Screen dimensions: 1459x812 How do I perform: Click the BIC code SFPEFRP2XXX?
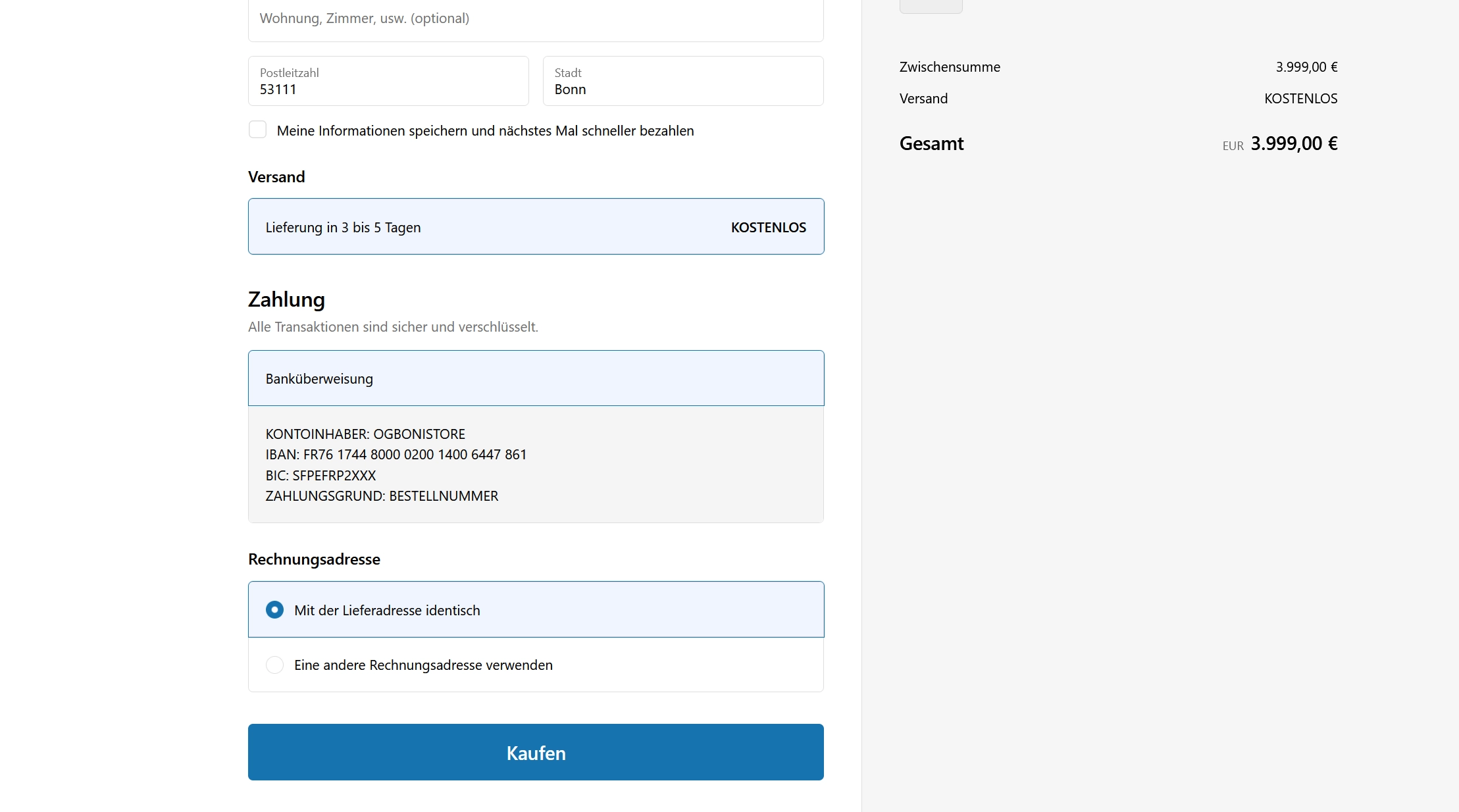tap(334, 476)
